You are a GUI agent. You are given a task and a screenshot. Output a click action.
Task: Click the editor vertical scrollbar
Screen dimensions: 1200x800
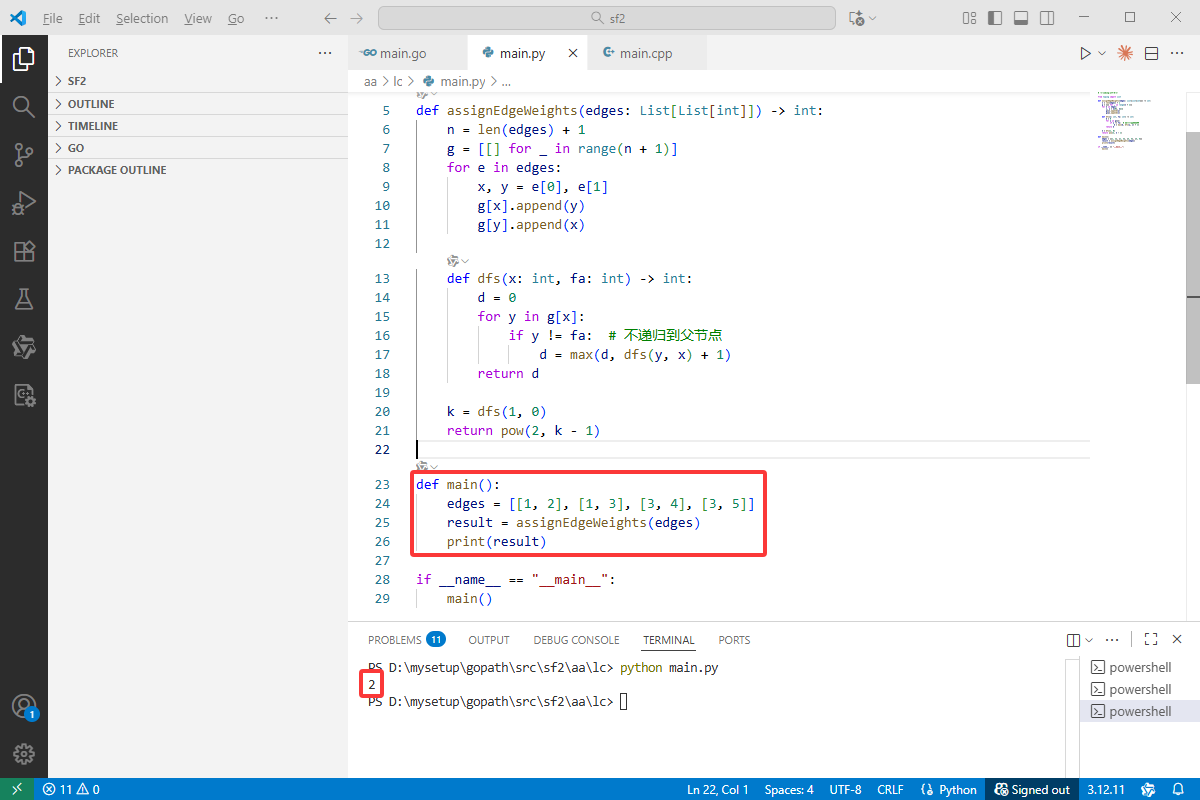point(1193,257)
